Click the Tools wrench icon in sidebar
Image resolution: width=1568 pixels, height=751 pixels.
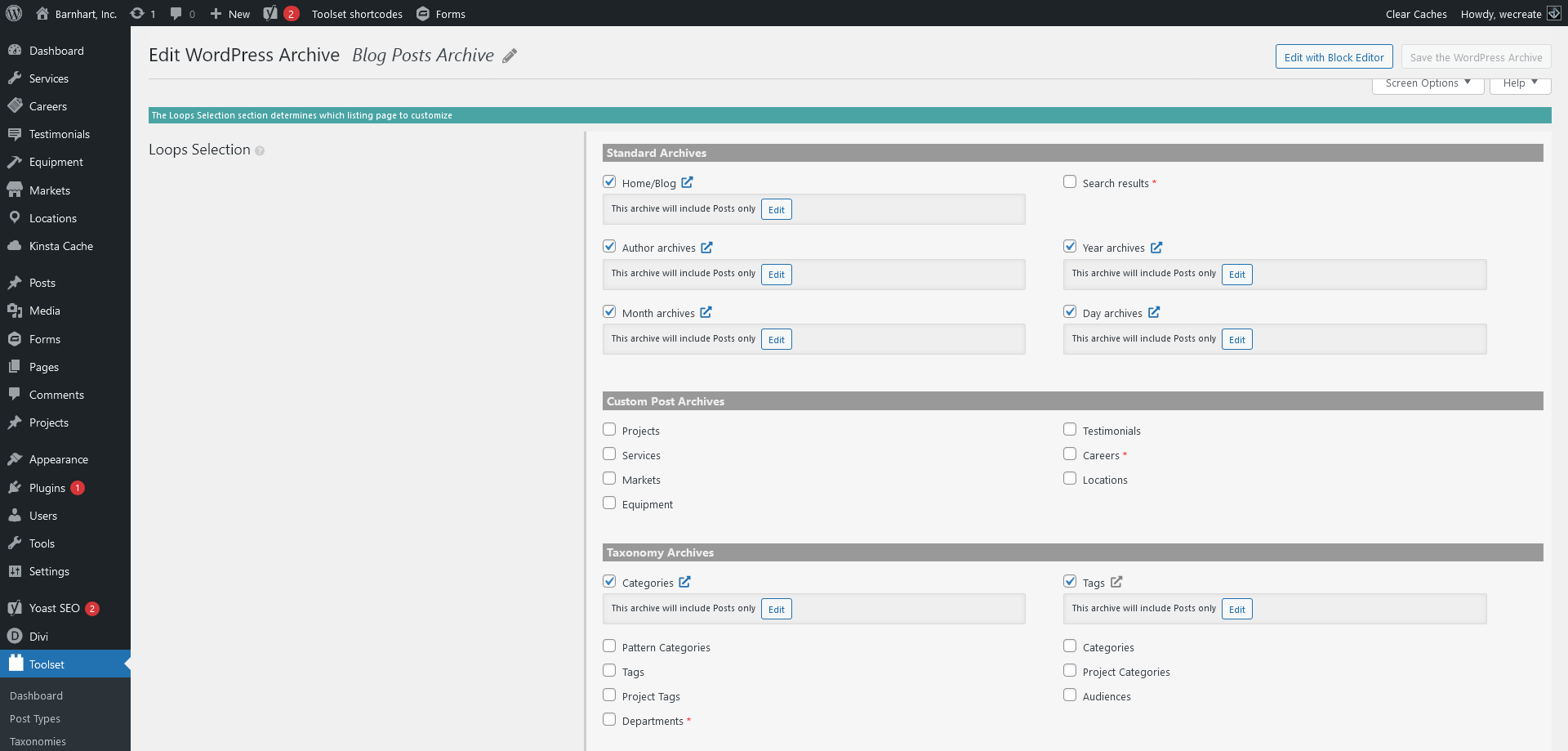(x=15, y=543)
